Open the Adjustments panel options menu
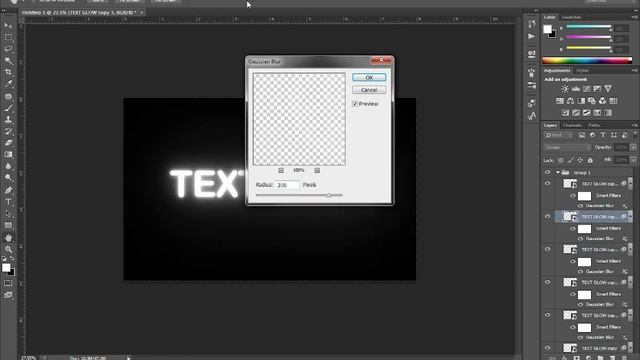The height and width of the screenshot is (360, 640). coord(635,71)
